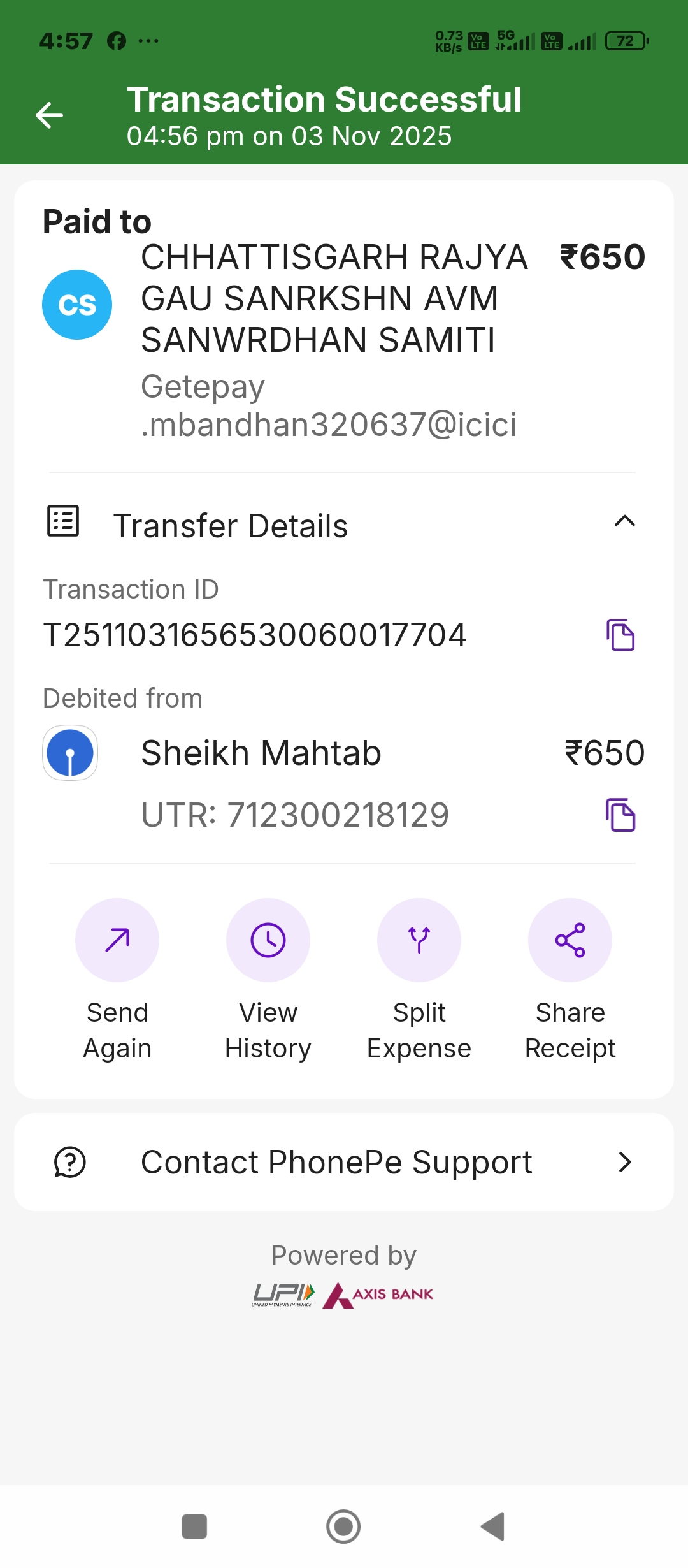Image resolution: width=688 pixels, height=1568 pixels.
Task: Tap the Transfer Details list icon
Action: tap(63, 521)
